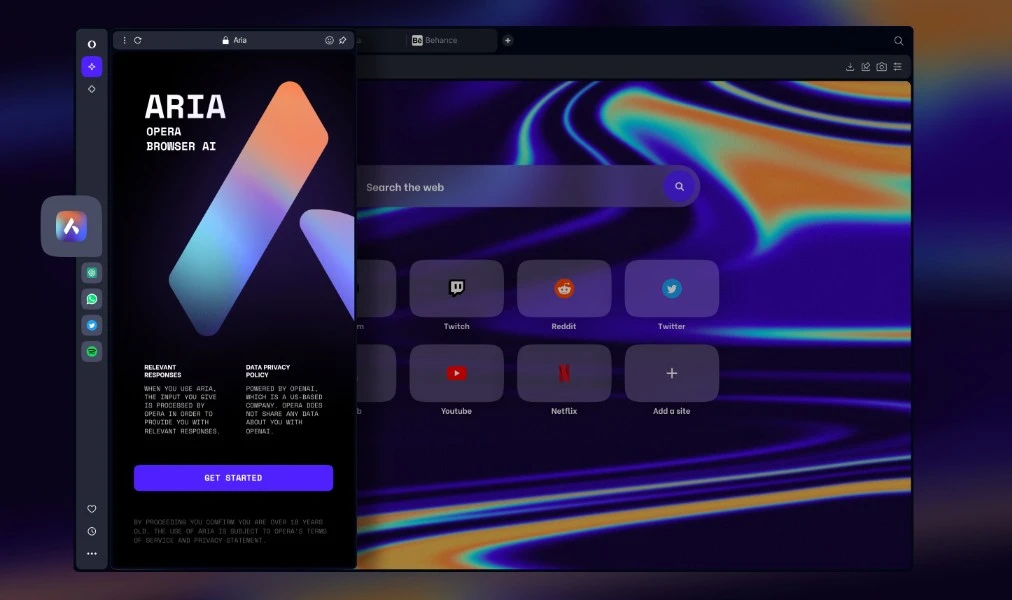Show history using the clock icon

91,531
